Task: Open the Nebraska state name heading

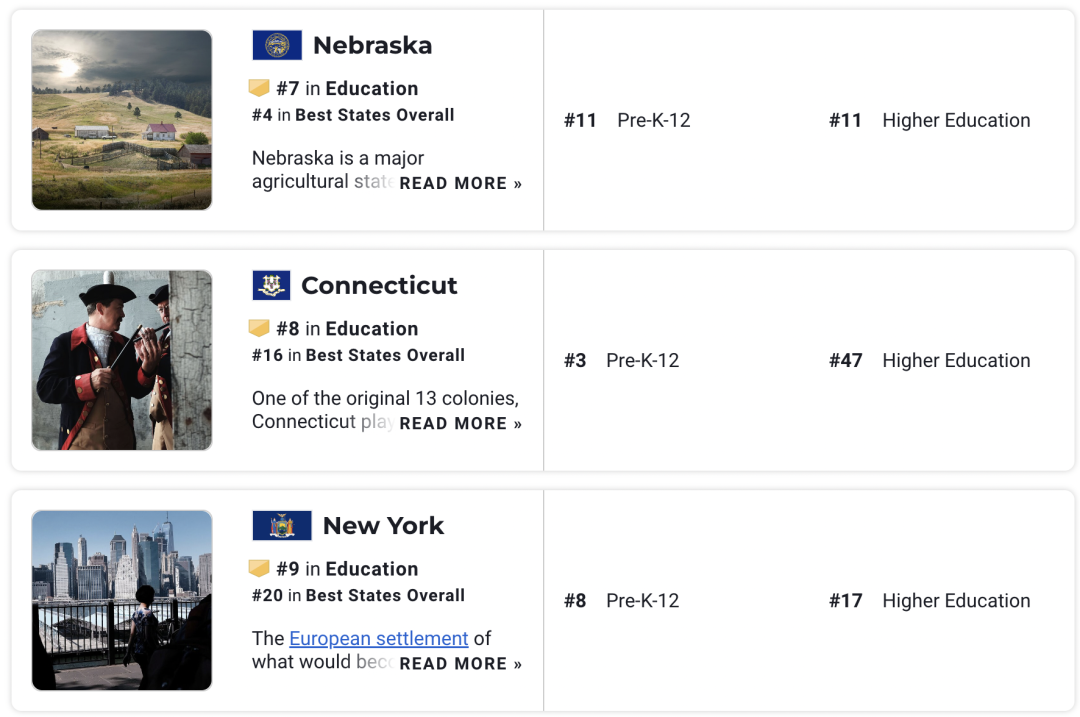Action: tap(372, 45)
